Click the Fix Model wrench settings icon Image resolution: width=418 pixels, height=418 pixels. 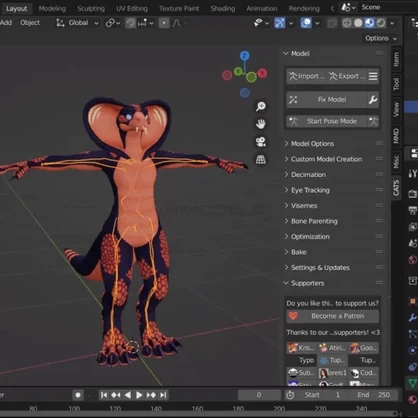pyautogui.click(x=373, y=100)
